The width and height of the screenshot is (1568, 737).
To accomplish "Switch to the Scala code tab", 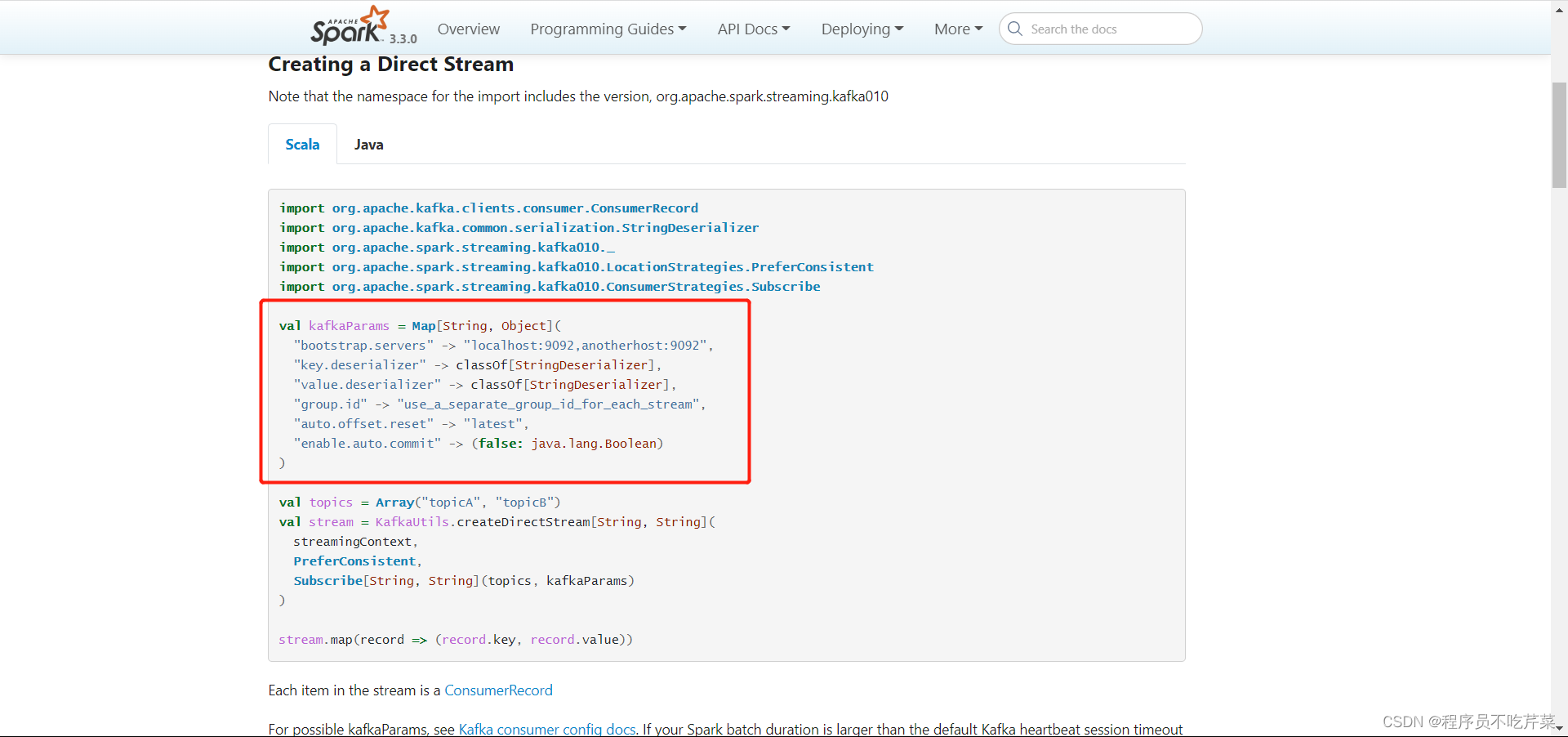I will click(x=302, y=145).
